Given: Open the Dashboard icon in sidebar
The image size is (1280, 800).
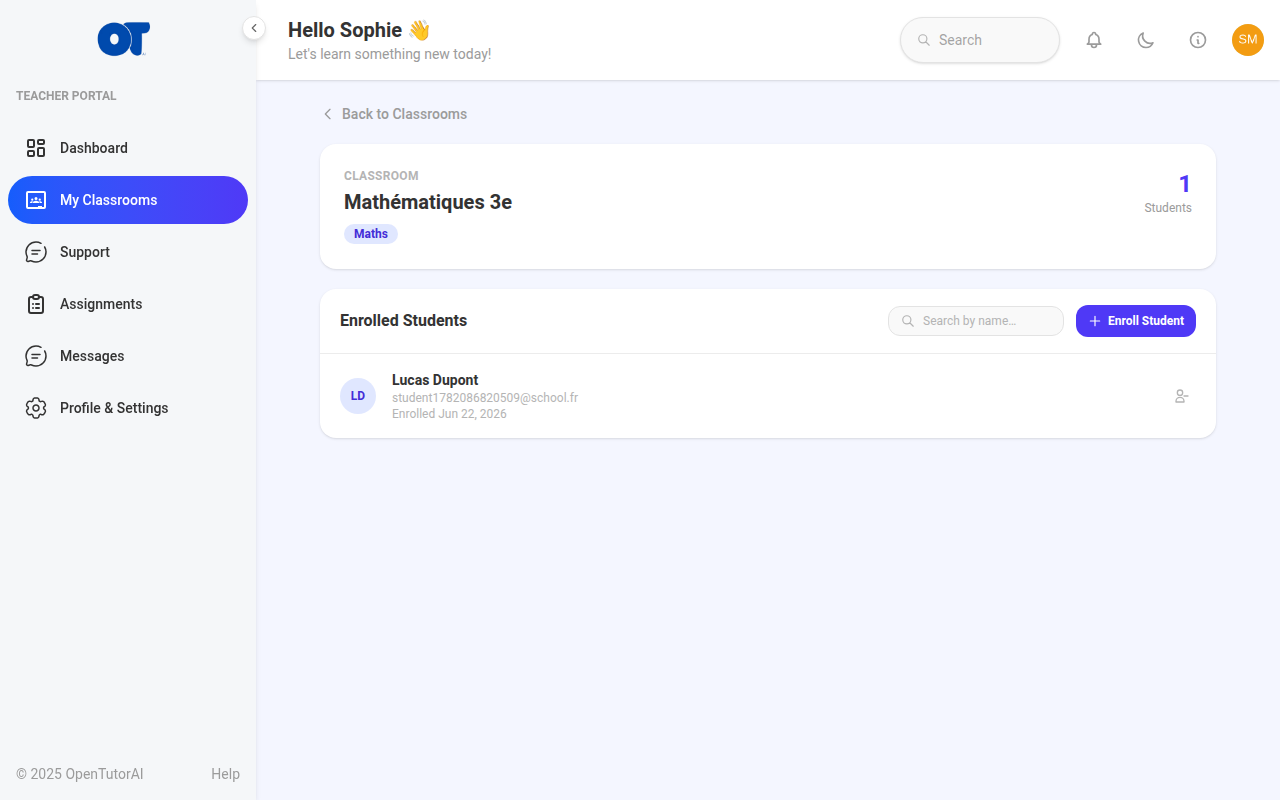Looking at the screenshot, I should [36, 148].
